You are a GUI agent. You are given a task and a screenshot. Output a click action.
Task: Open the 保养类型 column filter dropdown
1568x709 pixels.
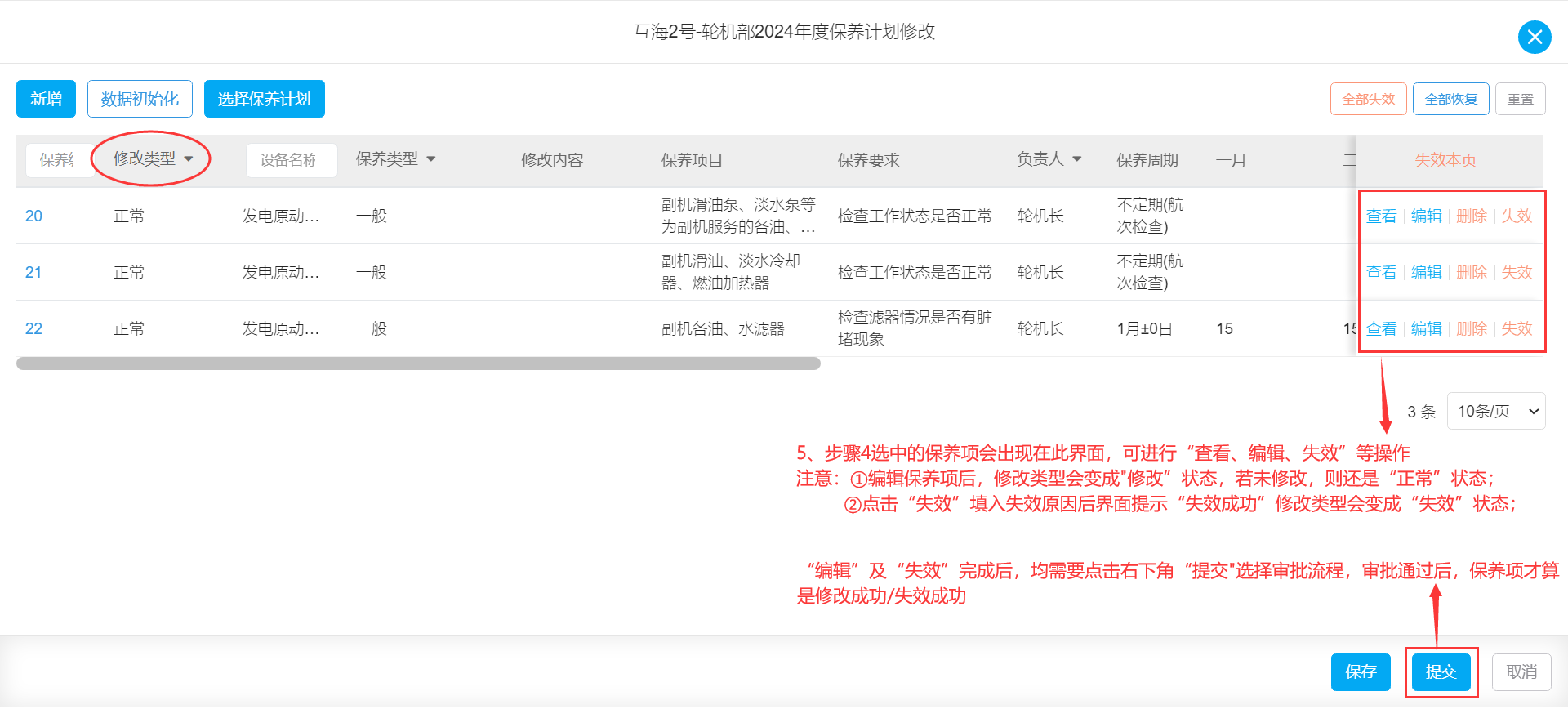tap(396, 158)
